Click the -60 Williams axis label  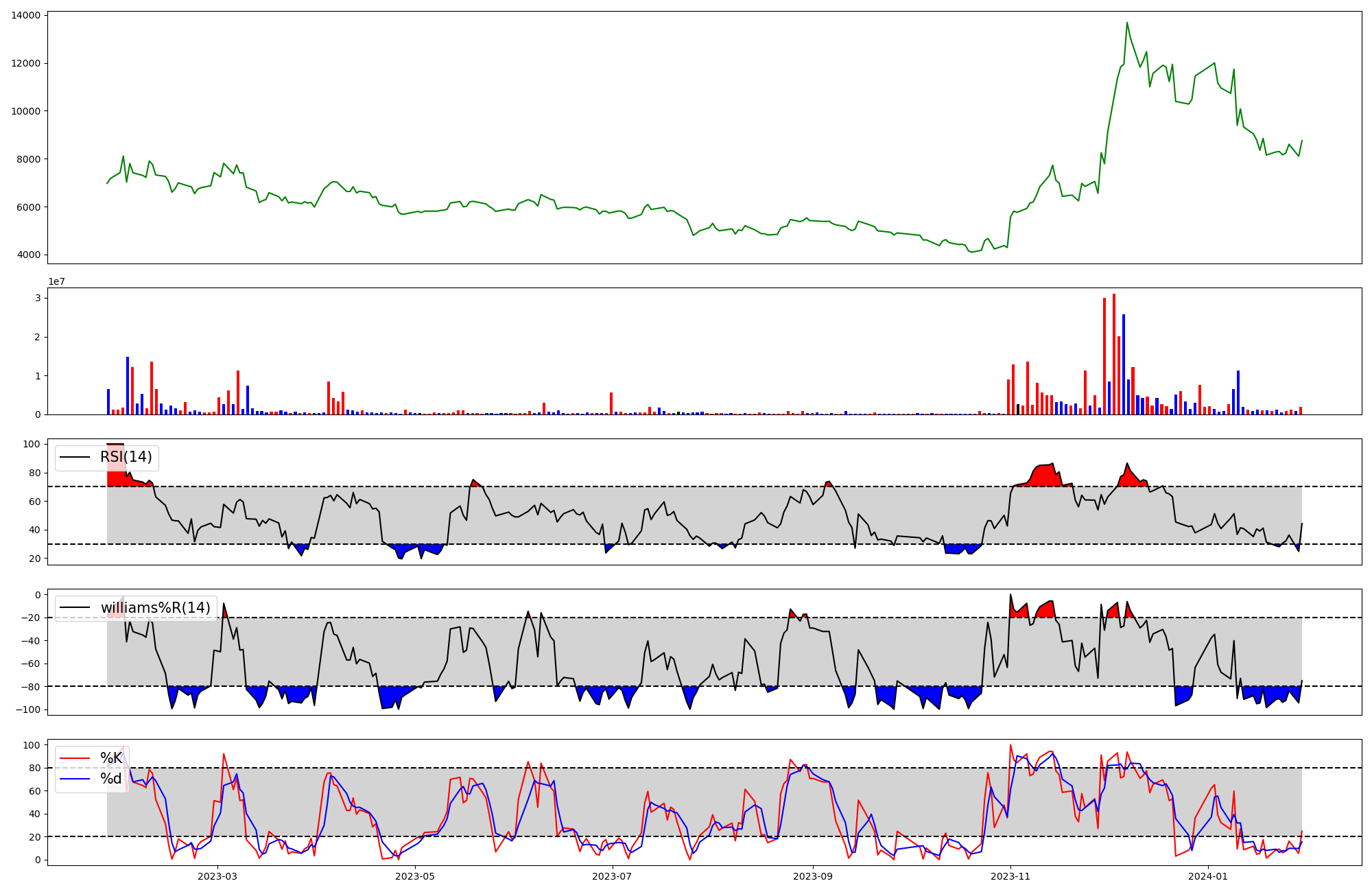(x=30, y=664)
